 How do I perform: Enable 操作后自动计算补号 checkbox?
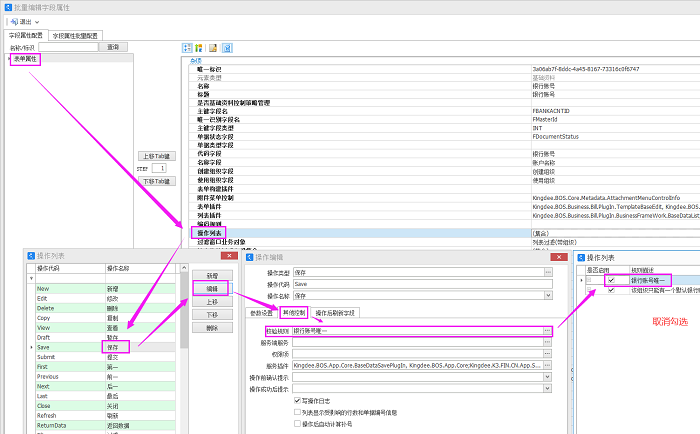click(x=297, y=423)
